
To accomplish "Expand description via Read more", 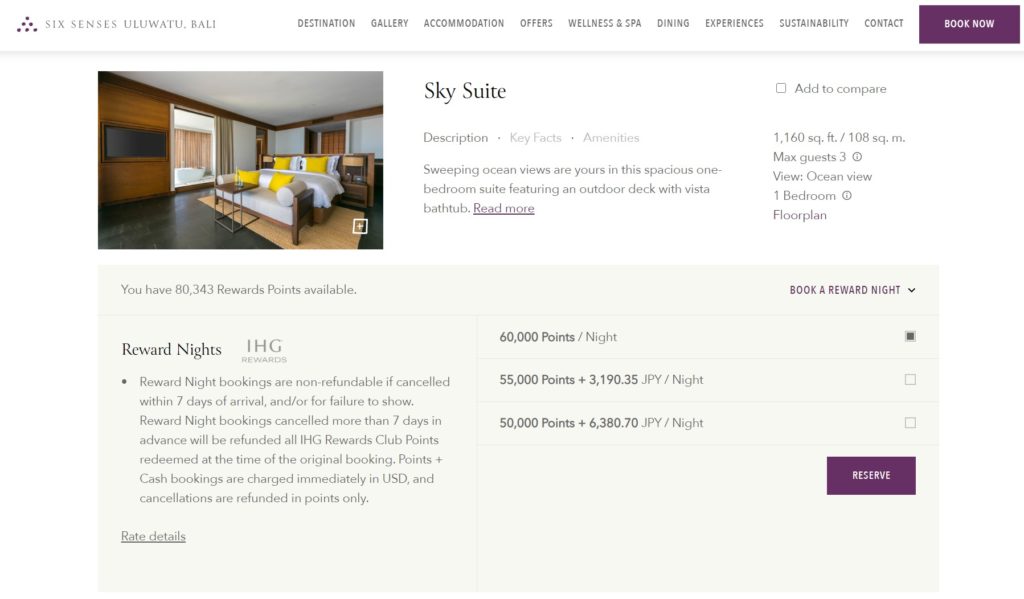I will (503, 208).
